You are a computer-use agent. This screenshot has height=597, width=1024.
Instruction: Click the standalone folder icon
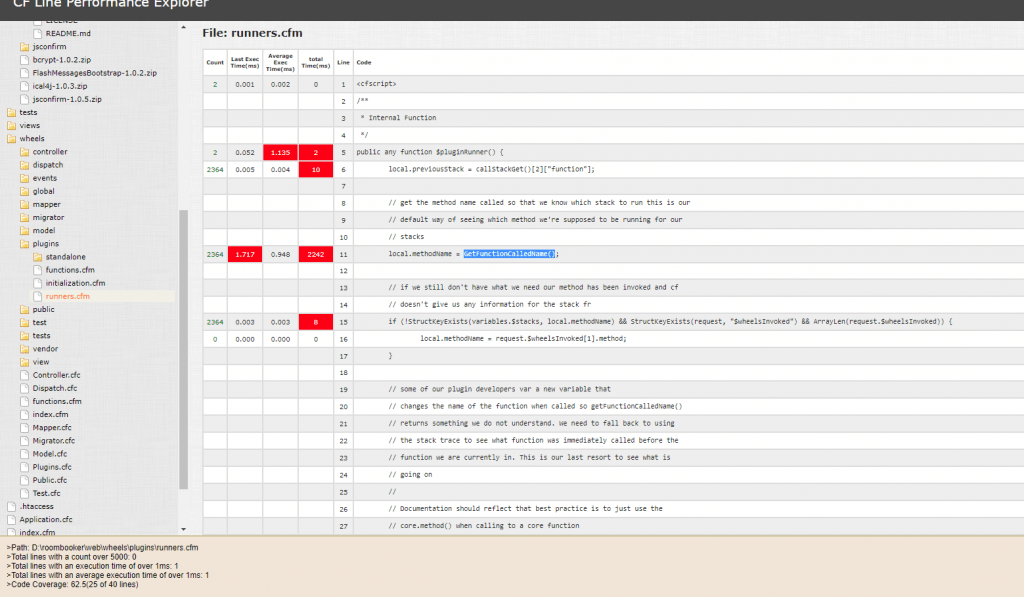pos(37,257)
